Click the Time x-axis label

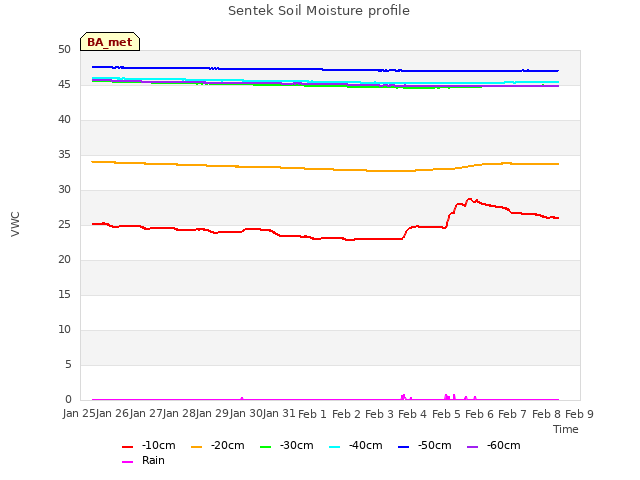click(566, 429)
